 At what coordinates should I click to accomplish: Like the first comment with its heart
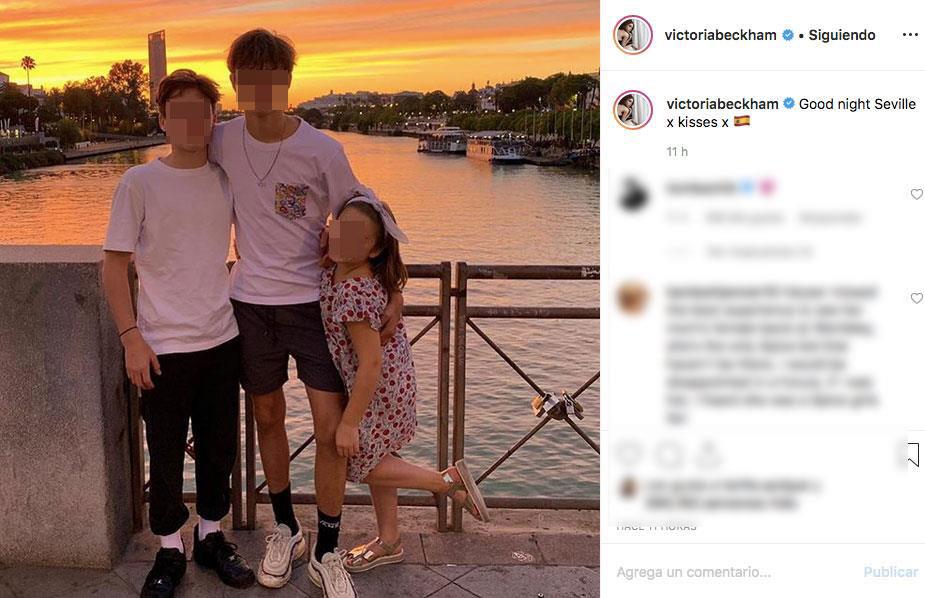916,194
